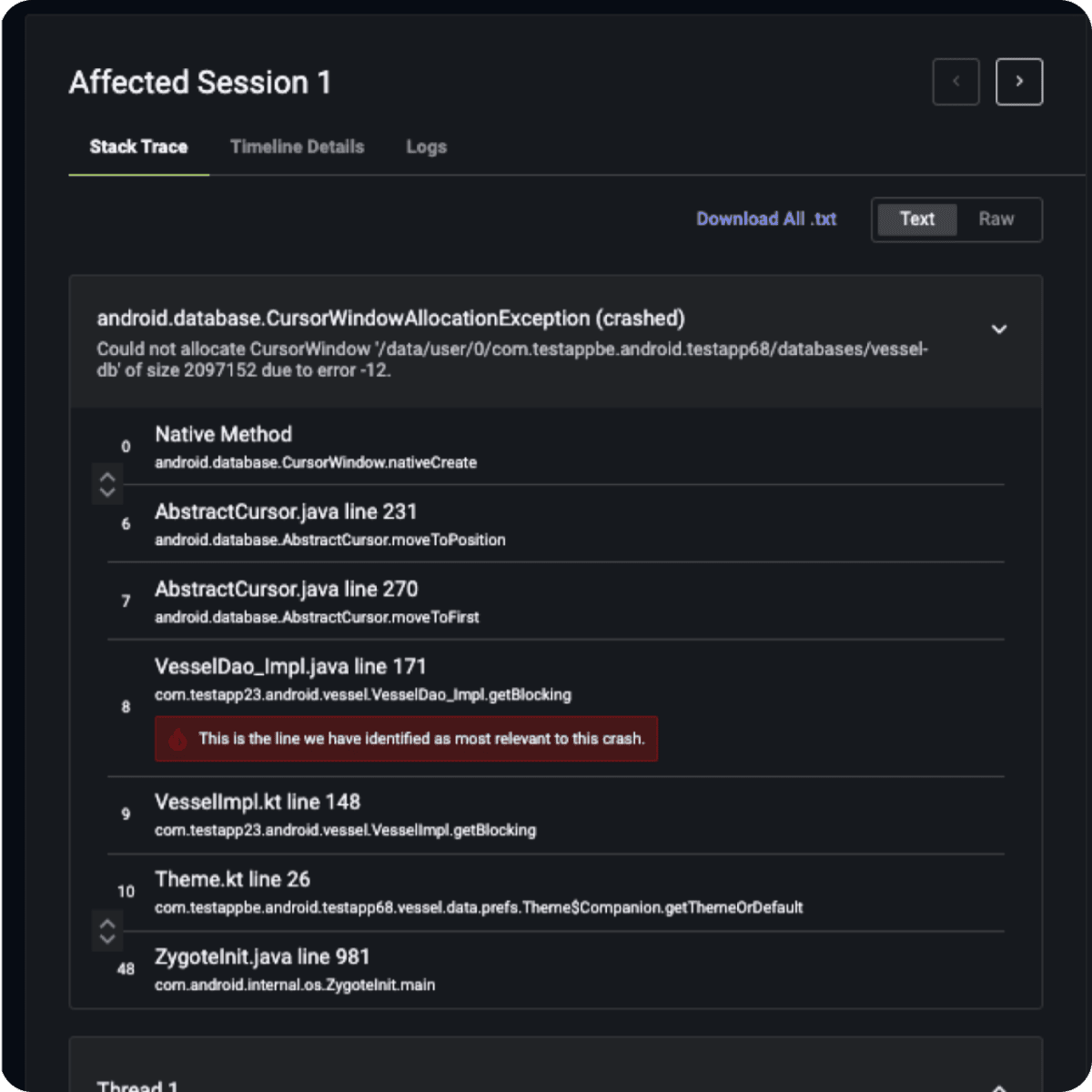Collapse the CursorWindowAllocationException details

coord(999,329)
